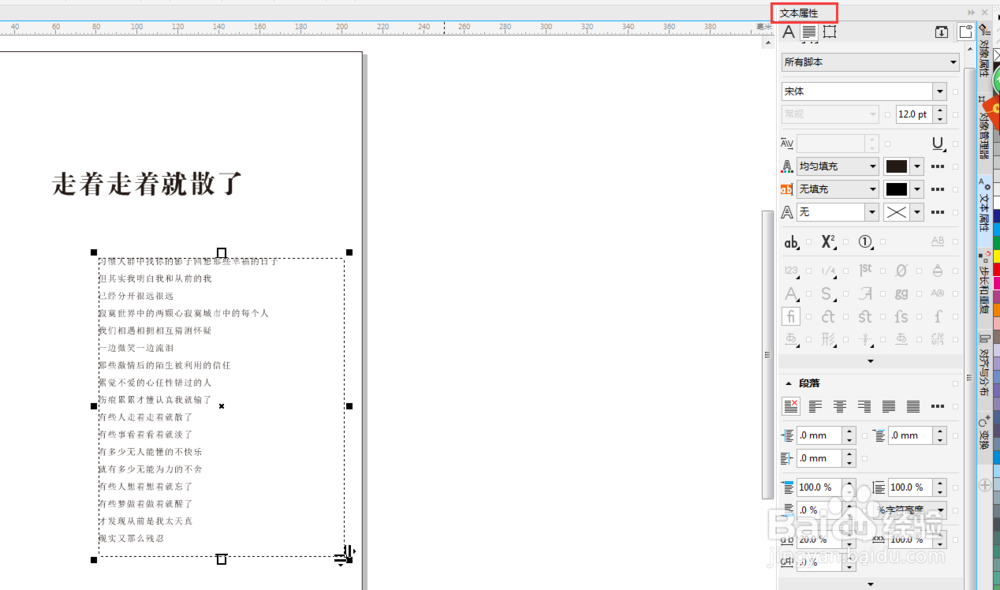Click the background fill black swatch
1000x590 pixels.
pyautogui.click(x=896, y=189)
